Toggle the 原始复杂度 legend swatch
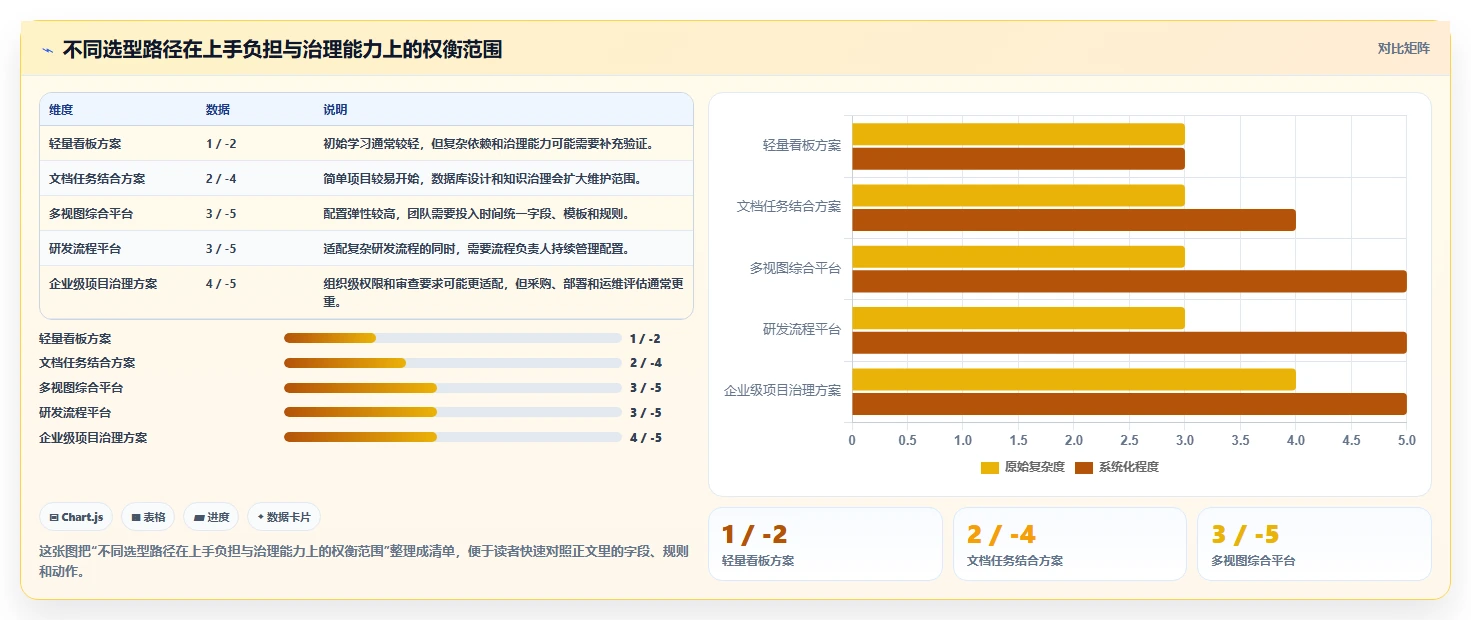This screenshot has width=1471, height=620. click(990, 467)
